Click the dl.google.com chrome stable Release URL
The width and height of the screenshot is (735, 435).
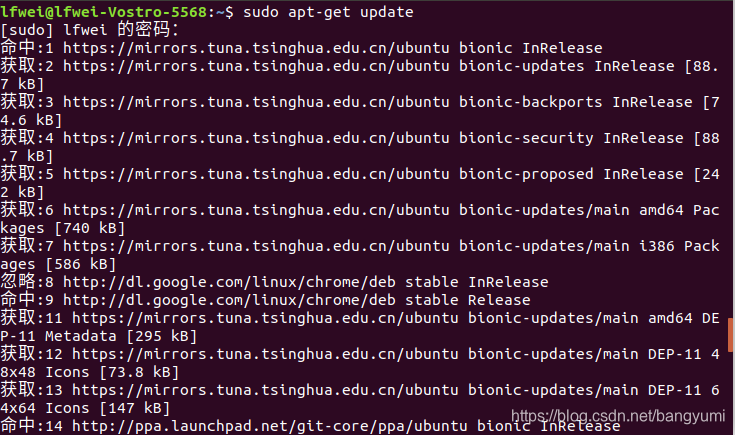pyautogui.click(x=229, y=300)
